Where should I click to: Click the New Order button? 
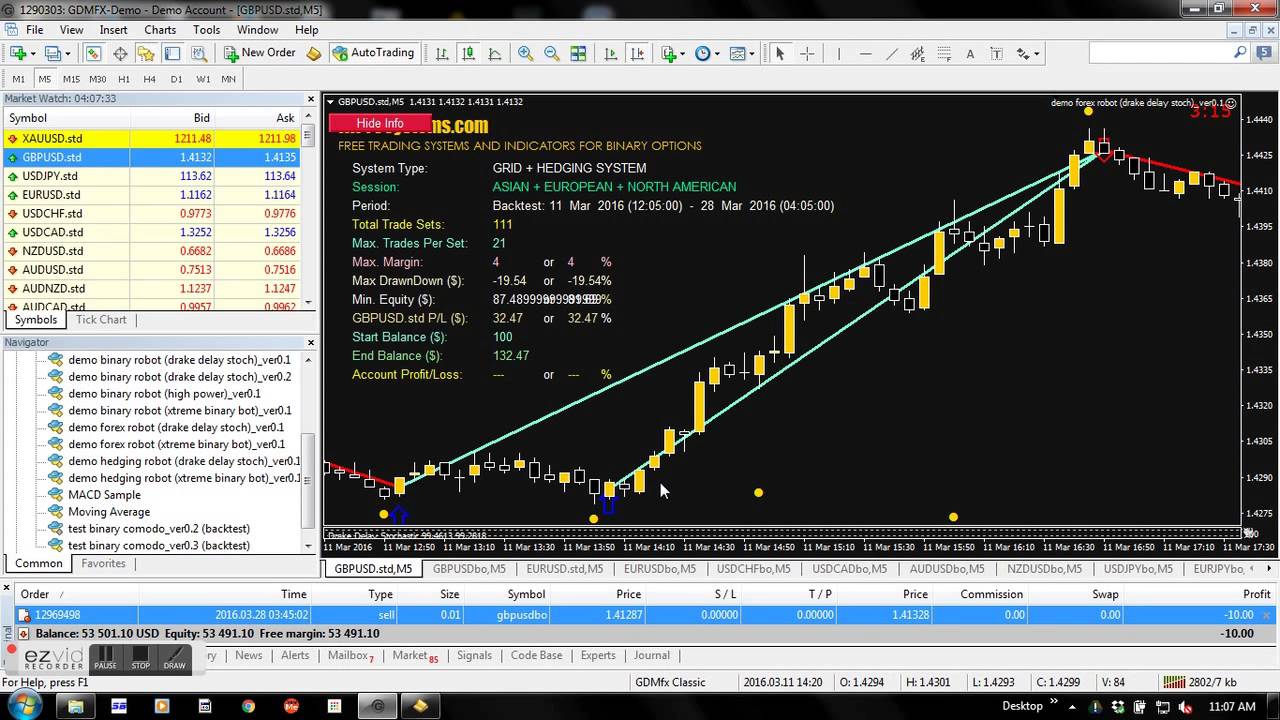click(258, 53)
